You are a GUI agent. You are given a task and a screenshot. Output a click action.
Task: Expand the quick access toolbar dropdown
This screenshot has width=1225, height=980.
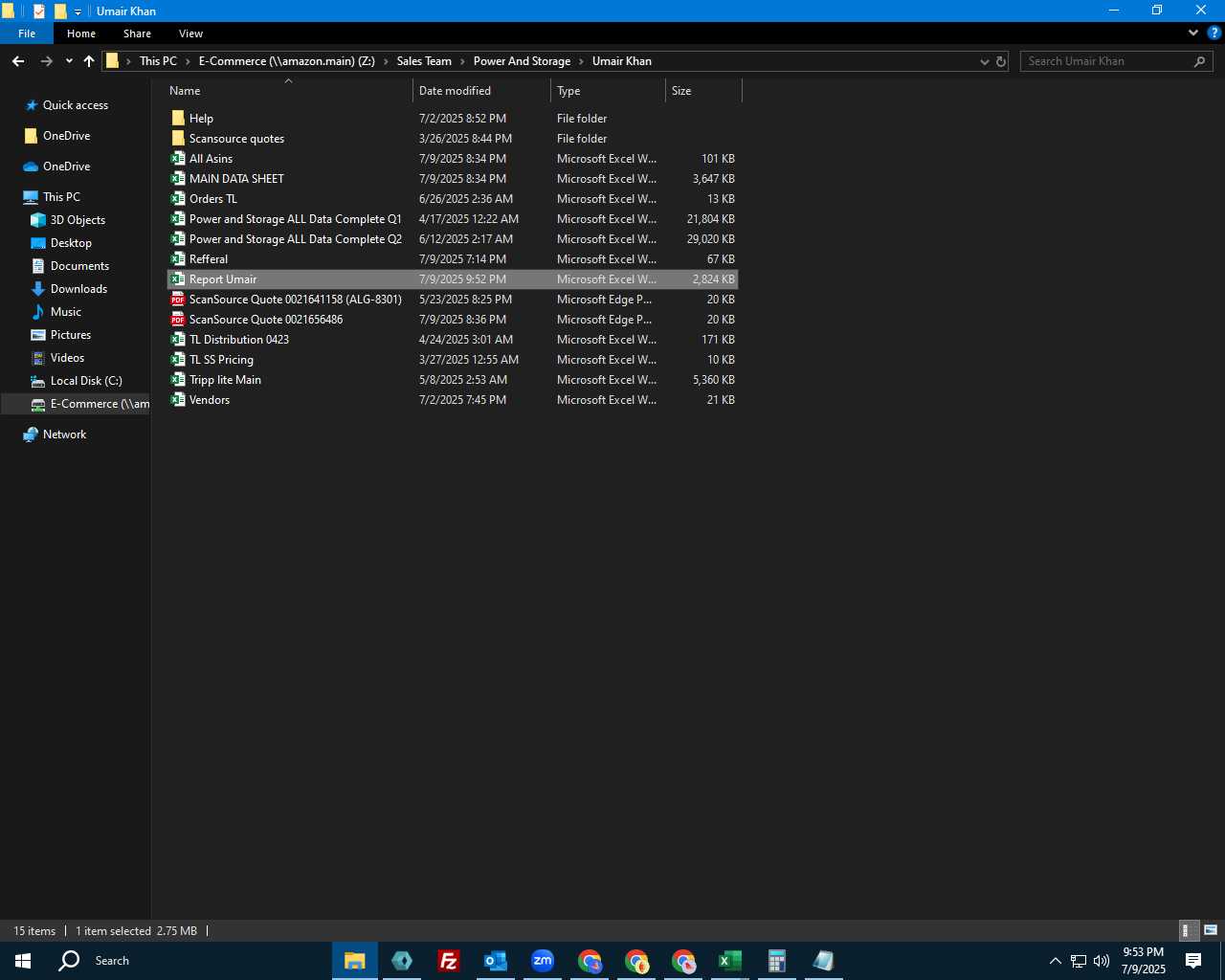(78, 11)
